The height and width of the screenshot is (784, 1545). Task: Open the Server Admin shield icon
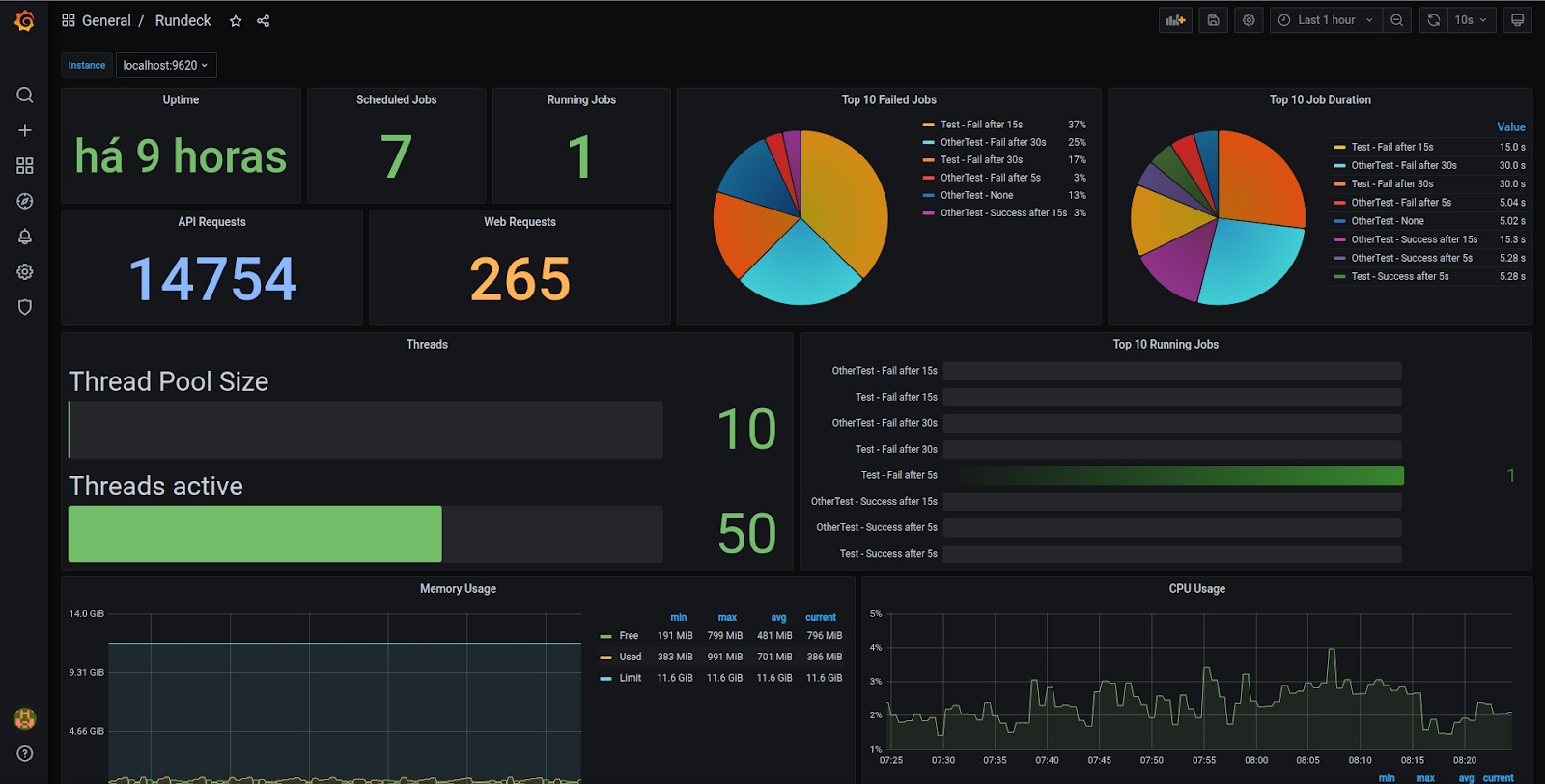(25, 307)
